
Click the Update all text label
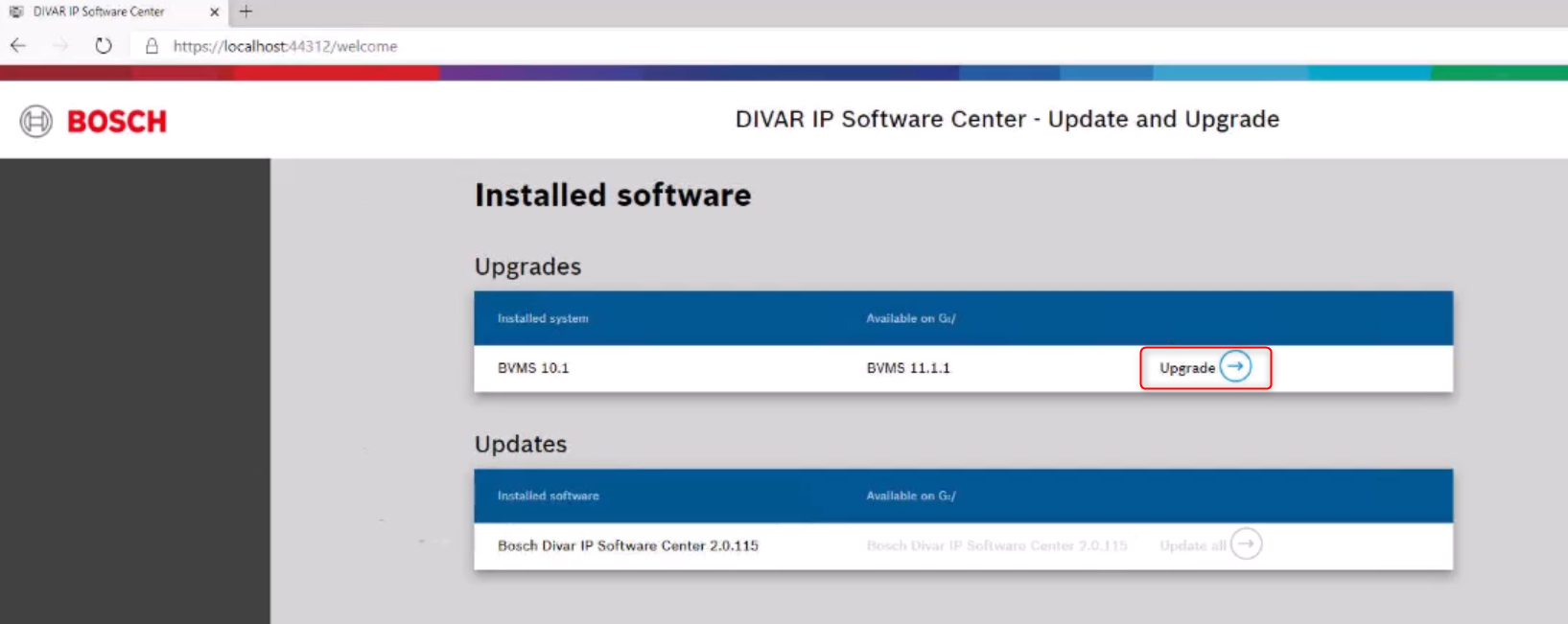1192,545
